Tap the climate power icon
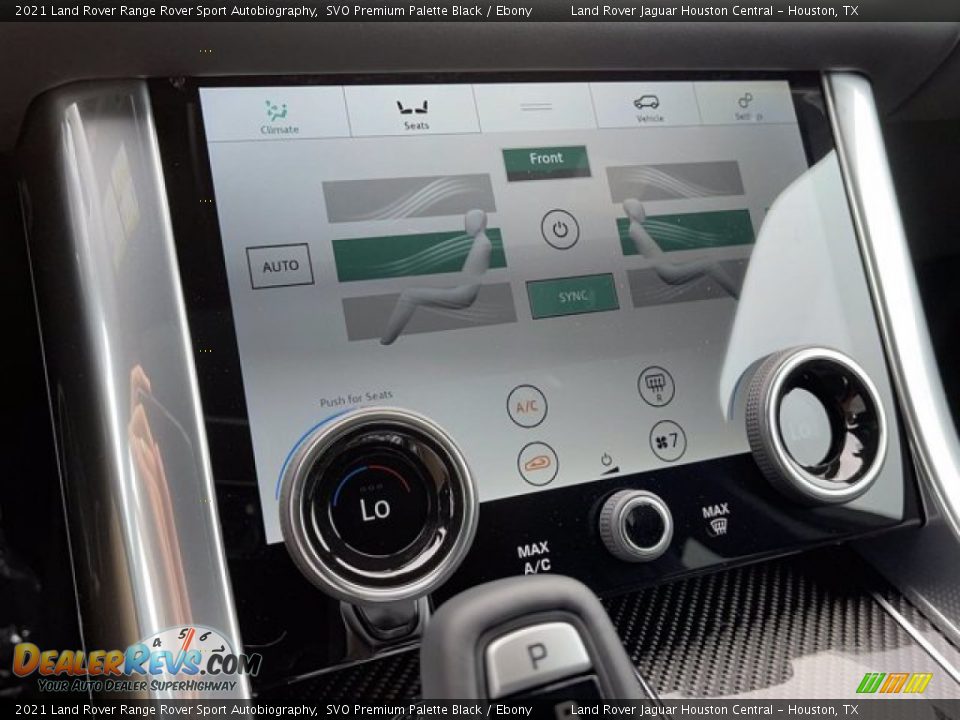 point(560,230)
